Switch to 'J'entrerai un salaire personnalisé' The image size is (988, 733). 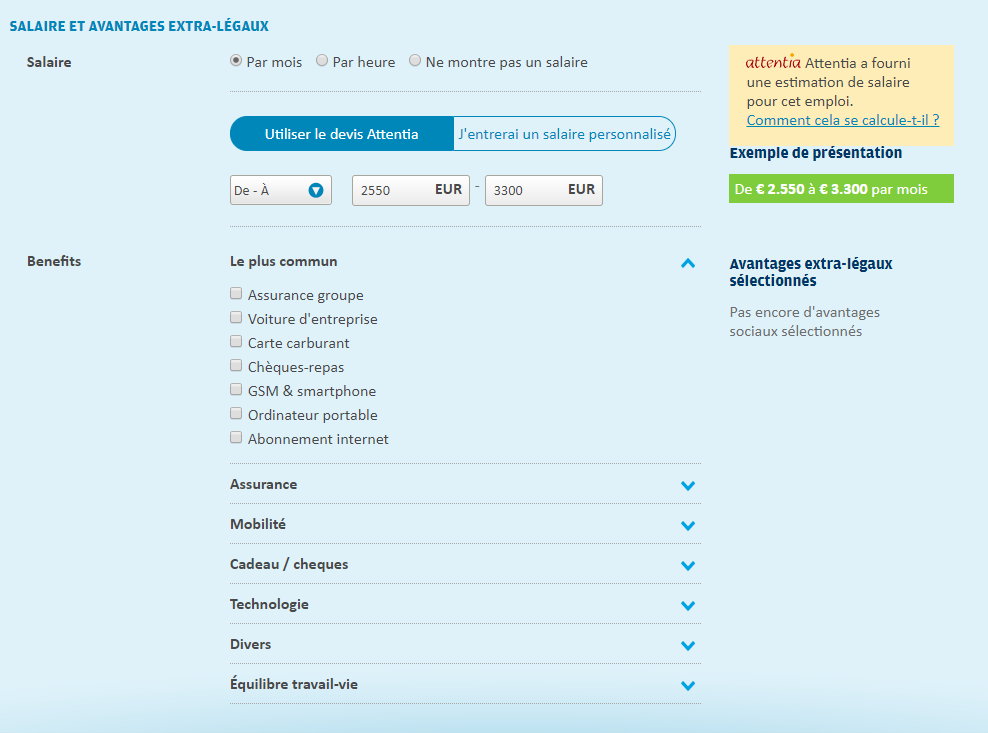565,134
